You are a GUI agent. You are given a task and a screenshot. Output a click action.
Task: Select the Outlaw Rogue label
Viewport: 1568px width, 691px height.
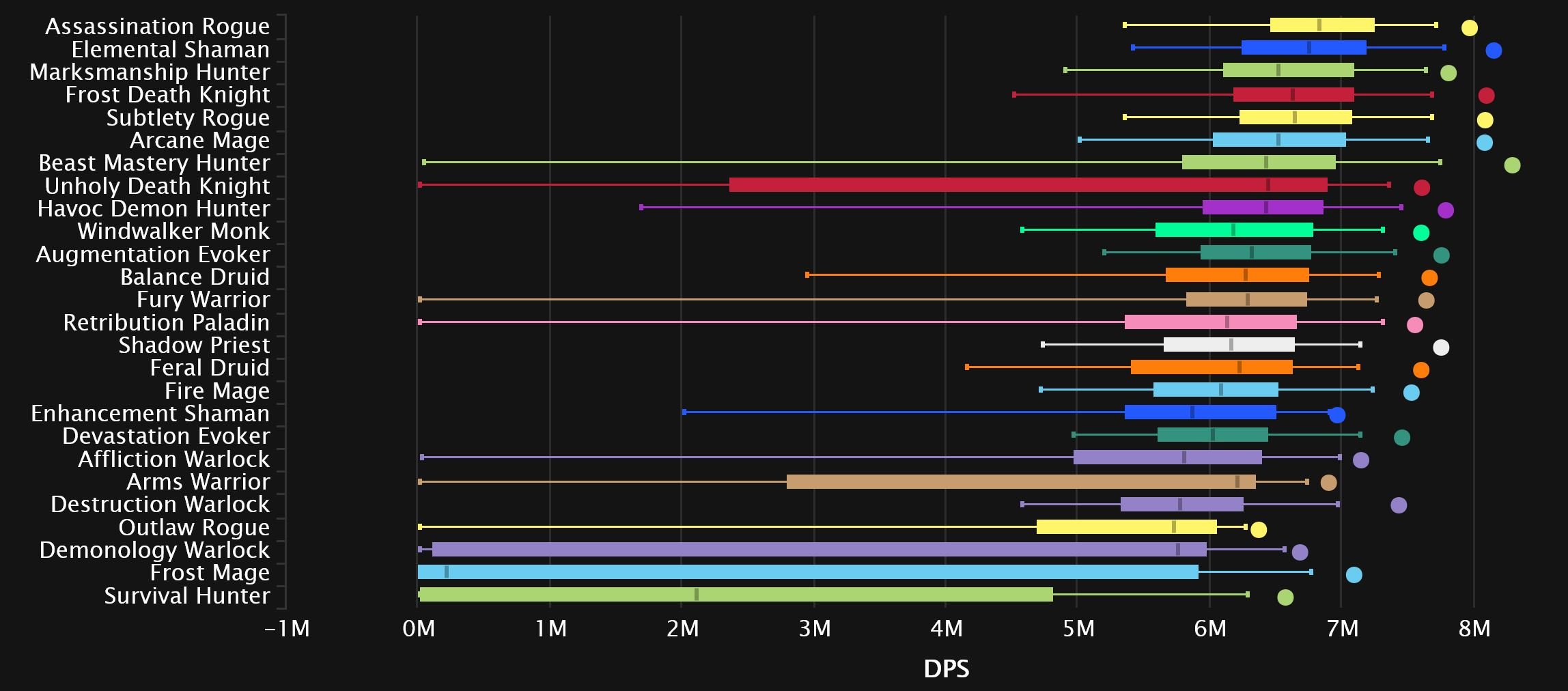coord(194,528)
